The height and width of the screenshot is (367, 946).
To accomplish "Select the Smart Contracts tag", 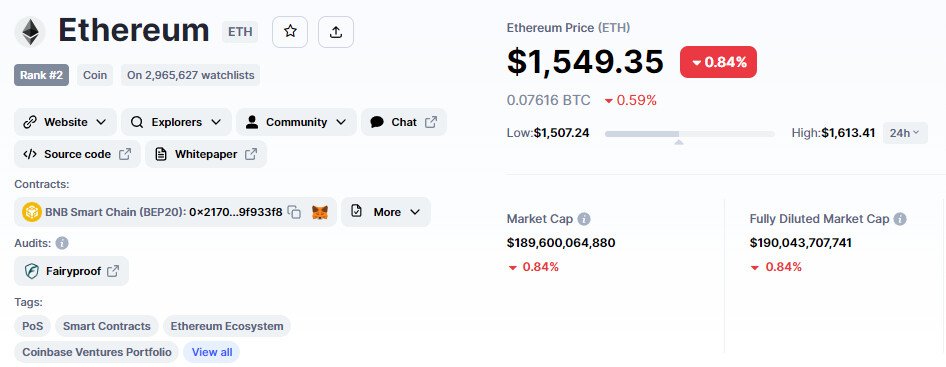I will (x=107, y=326).
